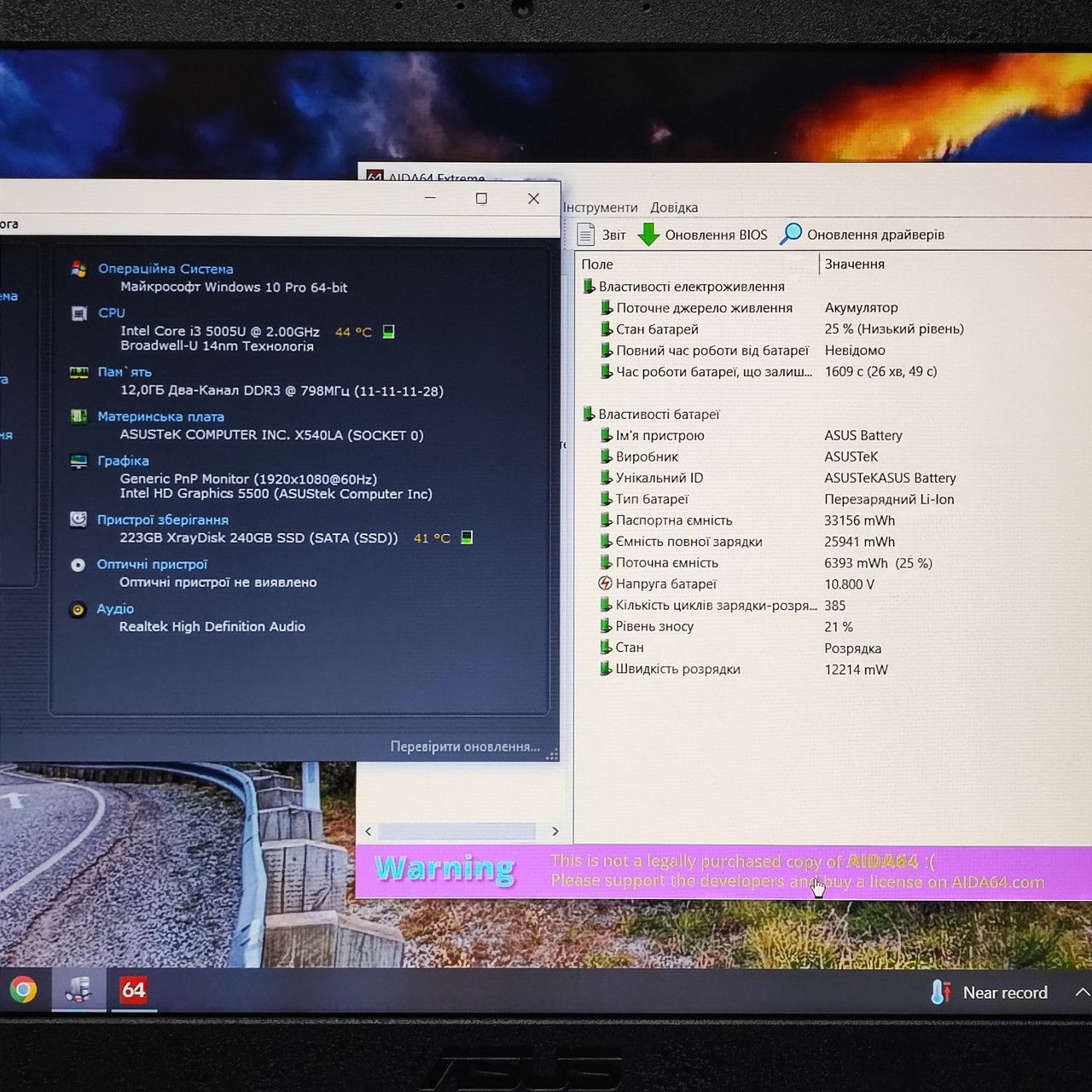1092x1092 pixels.
Task: Click the Оновлення BIOS toolbar button
Action: tap(703, 235)
